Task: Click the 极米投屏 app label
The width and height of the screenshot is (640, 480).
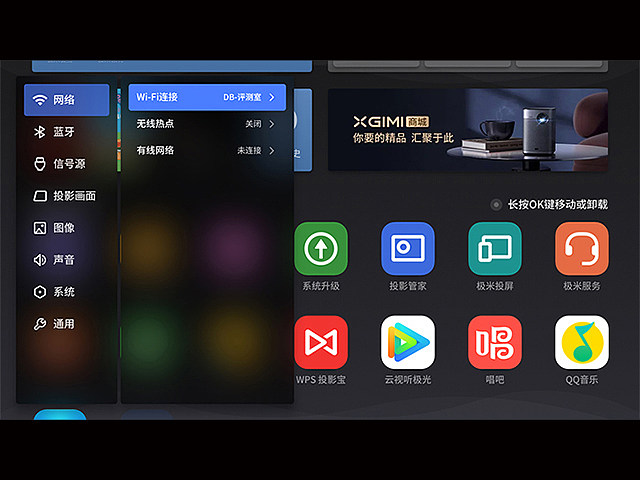Action: (495, 286)
